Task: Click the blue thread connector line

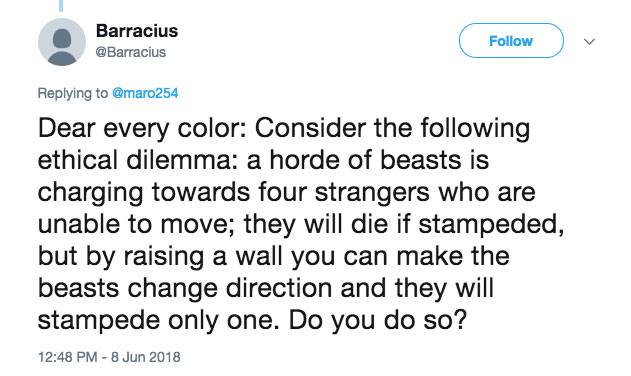Action: (61, 6)
